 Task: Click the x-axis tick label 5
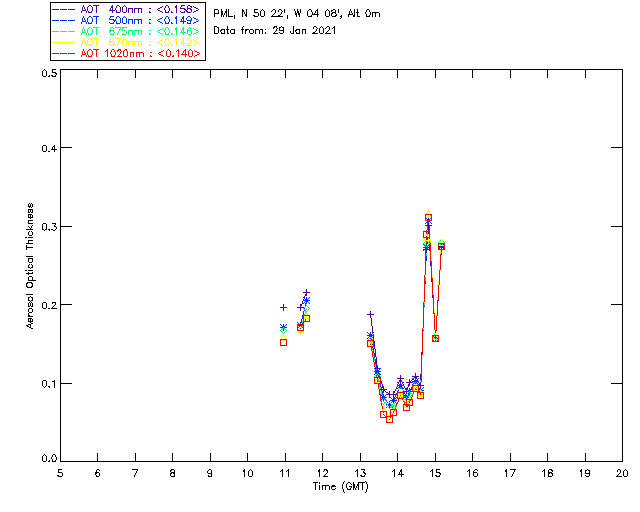coord(60,473)
